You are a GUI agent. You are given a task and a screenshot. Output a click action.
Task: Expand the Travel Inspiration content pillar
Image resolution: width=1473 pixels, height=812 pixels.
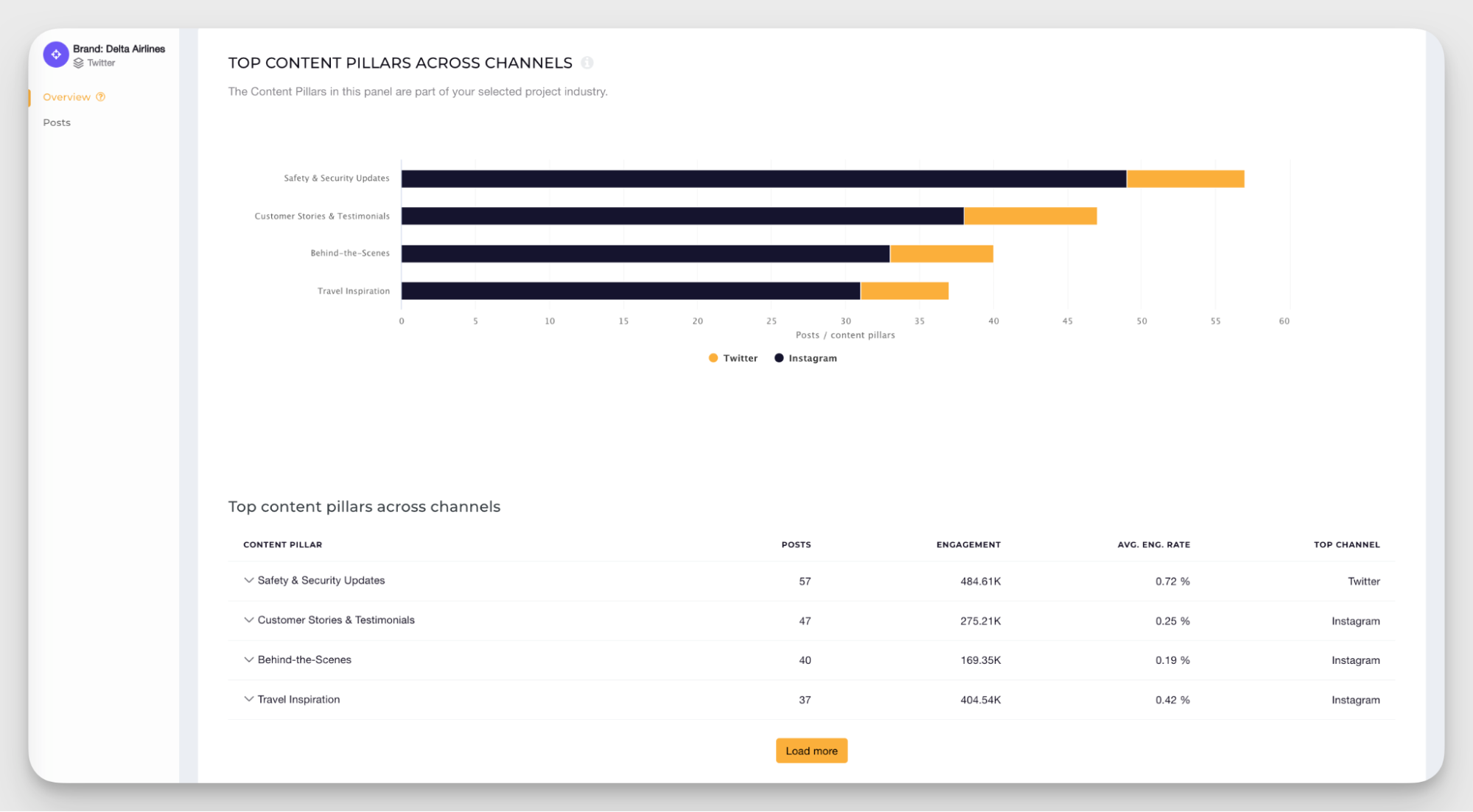(248, 699)
